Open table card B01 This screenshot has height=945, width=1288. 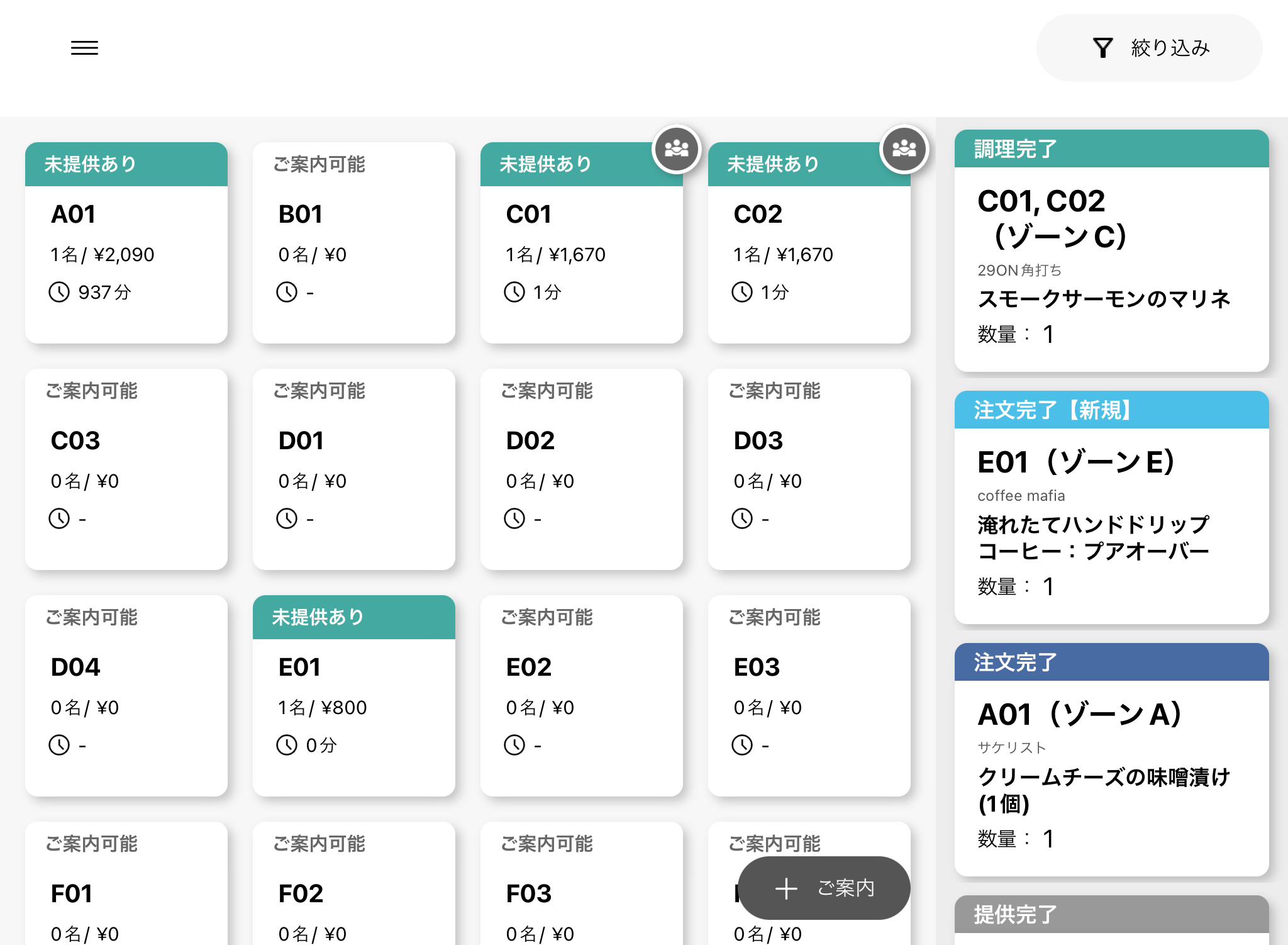[x=354, y=243]
